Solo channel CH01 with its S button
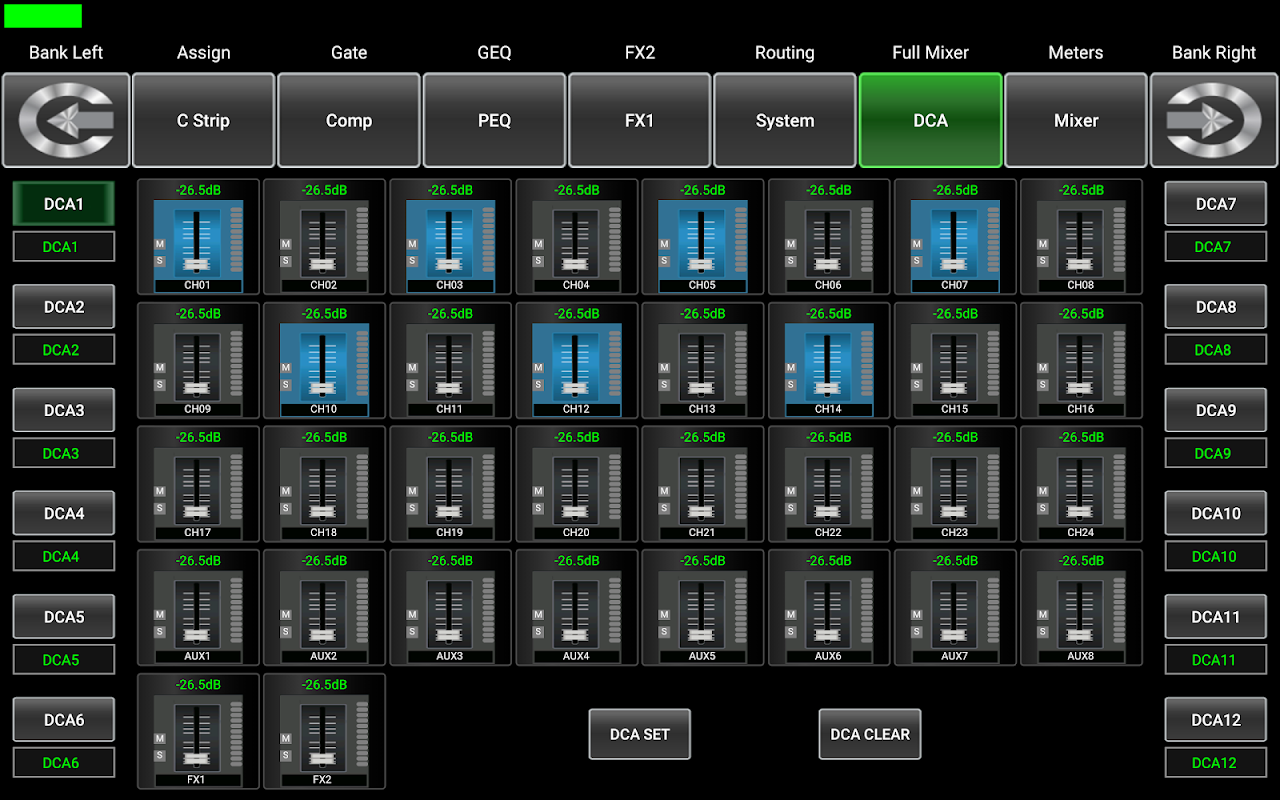 point(160,261)
